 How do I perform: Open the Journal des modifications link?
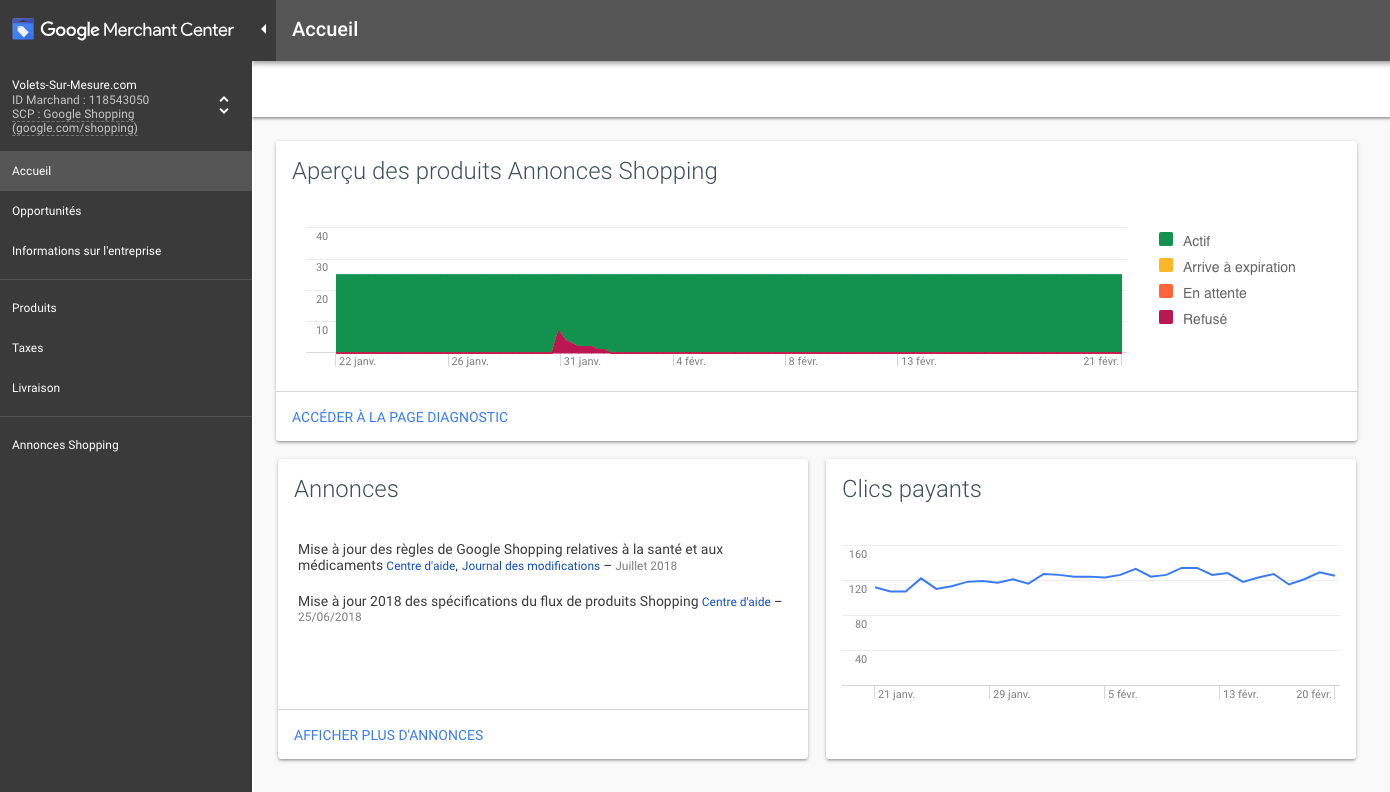pyautogui.click(x=530, y=565)
